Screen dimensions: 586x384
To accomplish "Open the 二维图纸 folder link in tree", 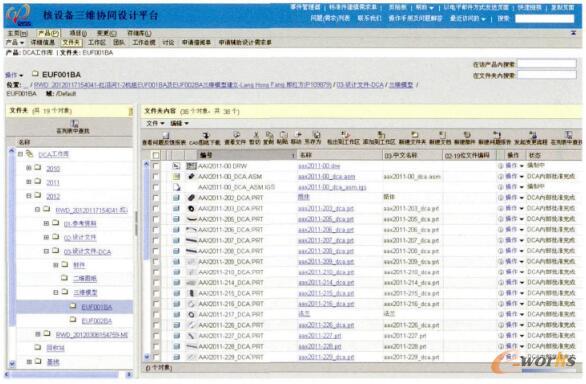I will [85, 279].
